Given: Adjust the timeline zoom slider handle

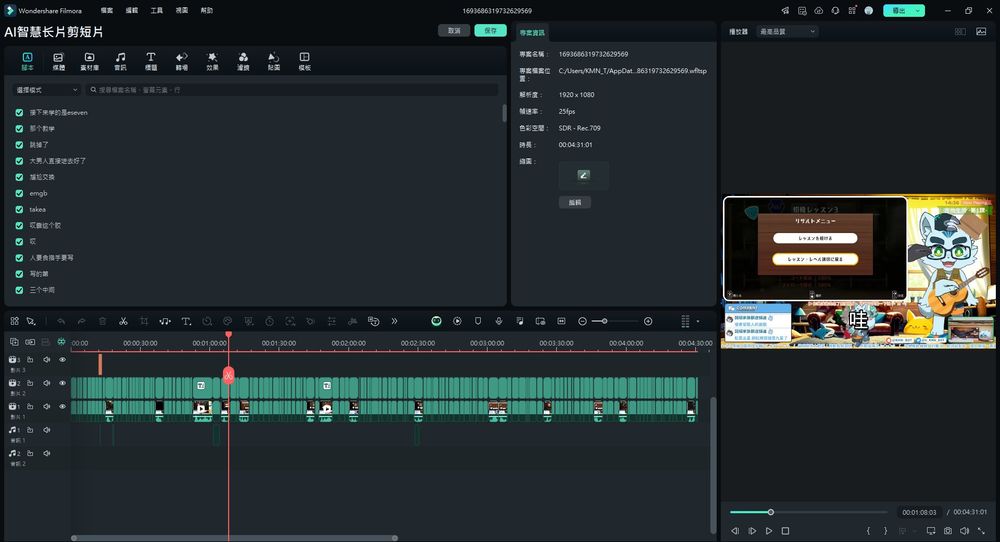Looking at the screenshot, I should click(x=604, y=321).
